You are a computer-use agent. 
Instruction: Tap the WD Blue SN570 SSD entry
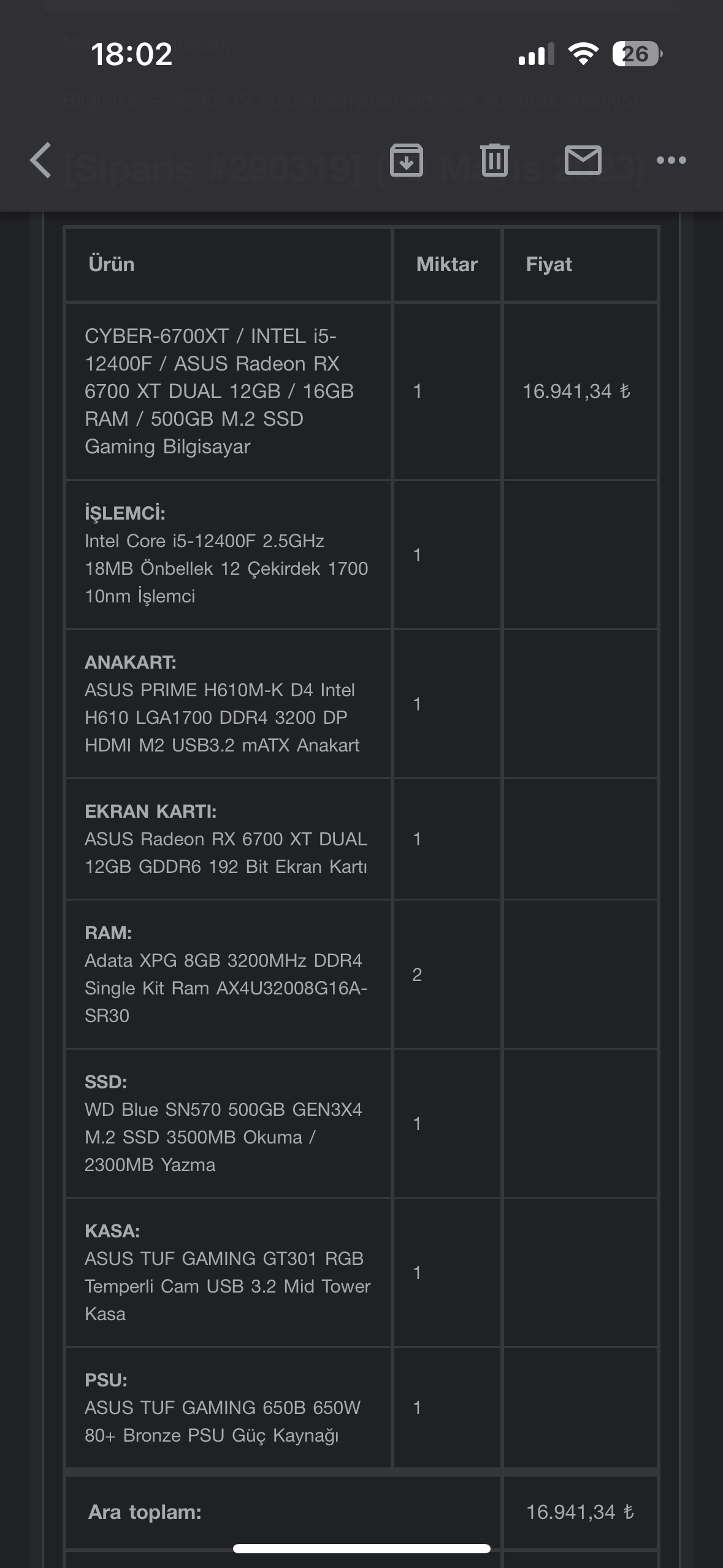pos(223,1123)
